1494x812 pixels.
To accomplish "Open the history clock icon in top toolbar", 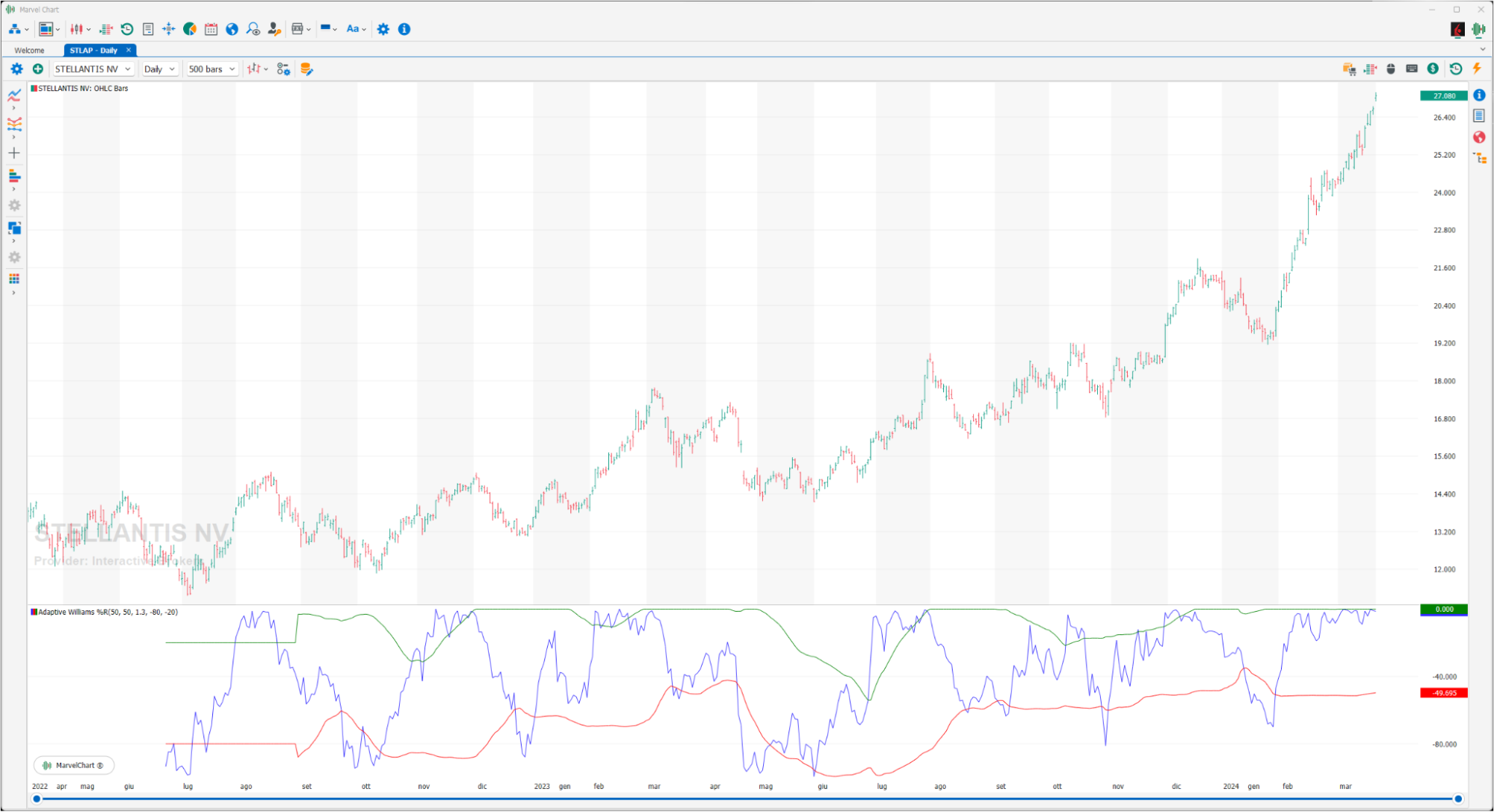I will (127, 29).
